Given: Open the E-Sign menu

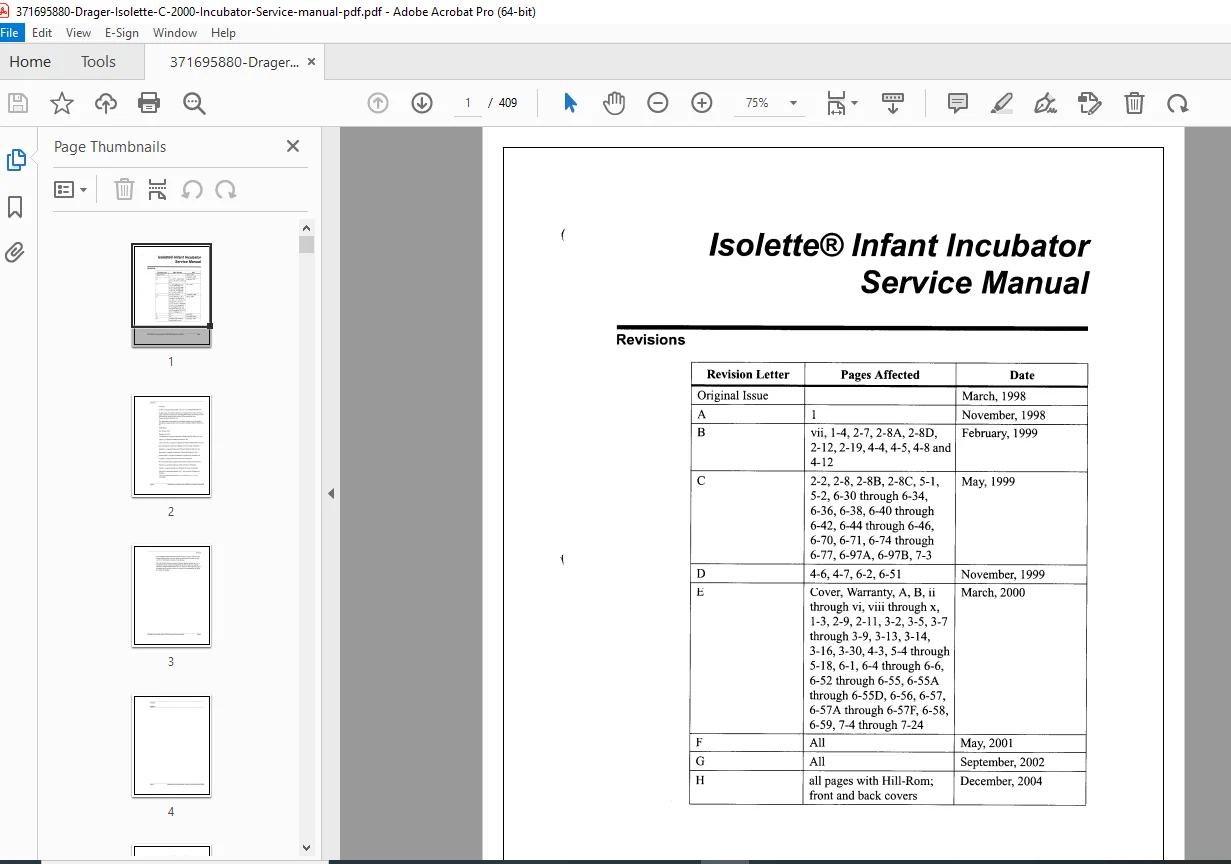Looking at the screenshot, I should [122, 33].
